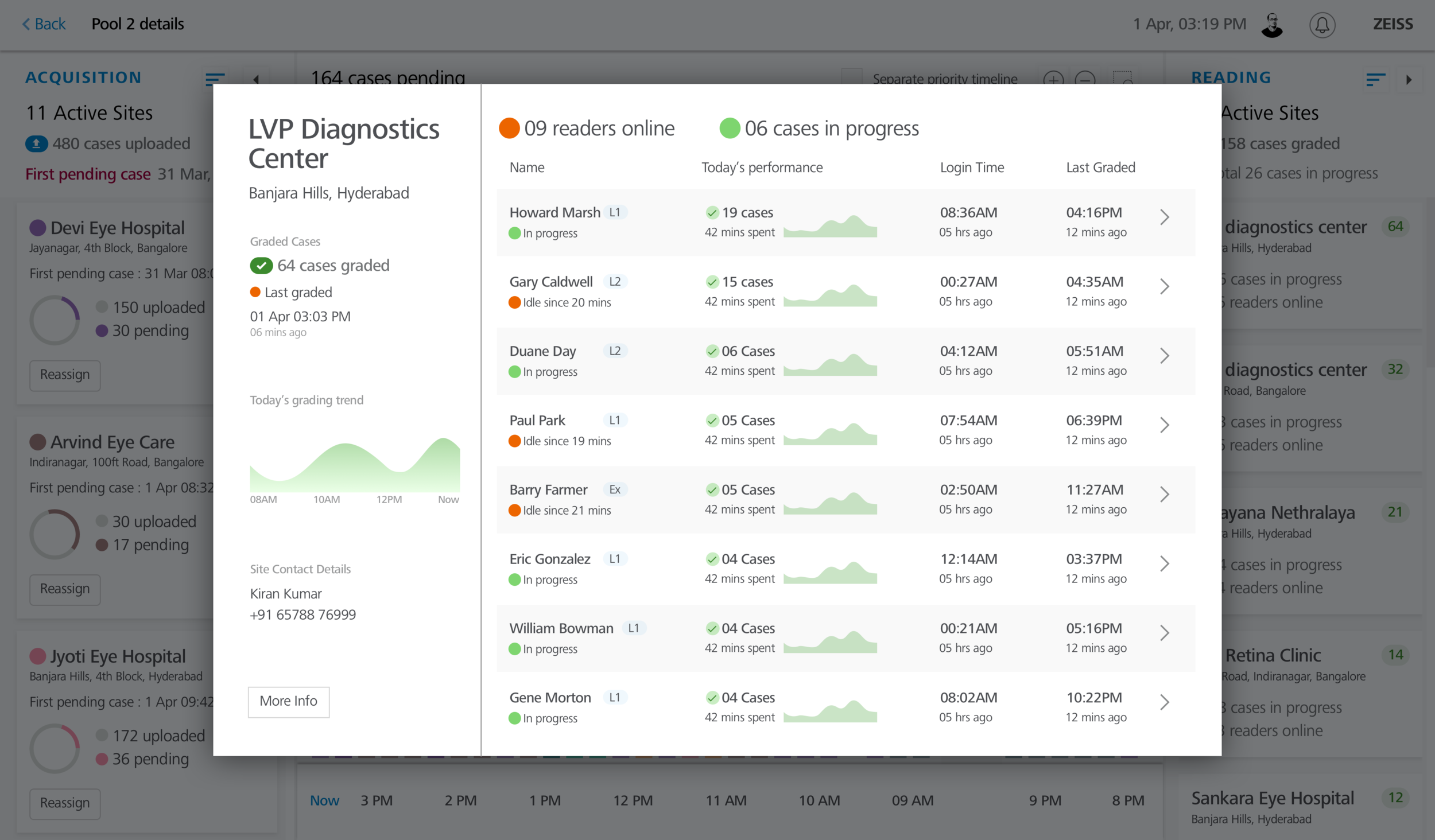Click Jyoti Eye Hospital progress ring
The width and height of the screenshot is (1435, 840).
coord(55,748)
